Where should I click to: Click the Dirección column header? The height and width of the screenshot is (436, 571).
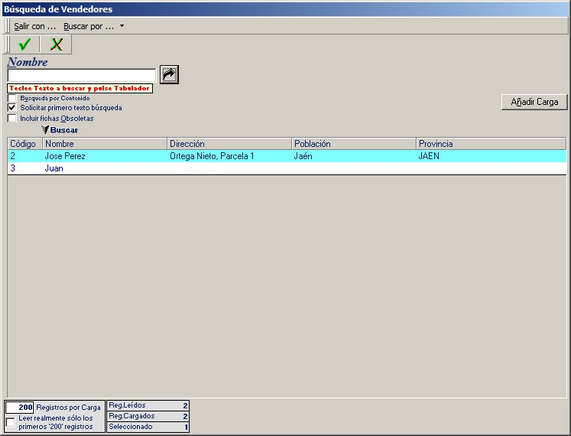coord(229,144)
